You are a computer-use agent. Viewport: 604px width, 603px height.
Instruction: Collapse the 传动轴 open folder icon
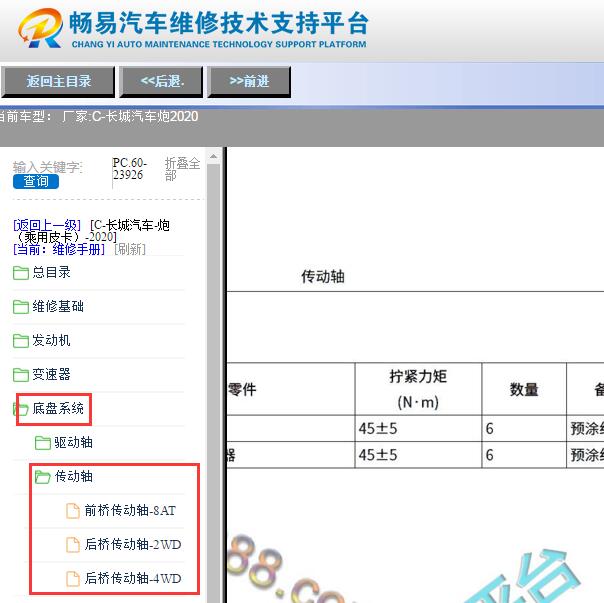[x=43, y=477]
